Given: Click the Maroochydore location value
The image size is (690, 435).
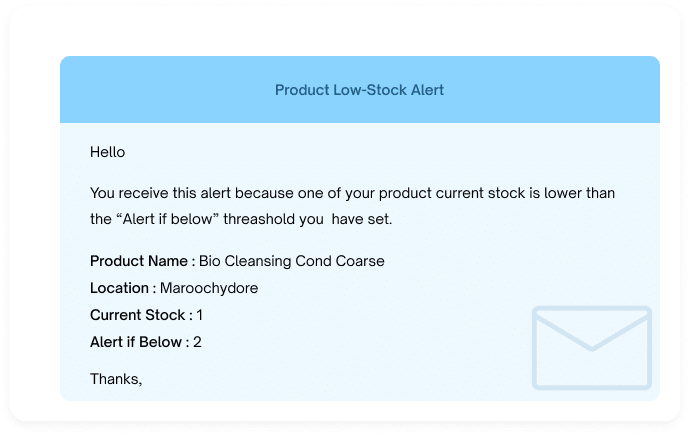Looking at the screenshot, I should pyautogui.click(x=209, y=289).
